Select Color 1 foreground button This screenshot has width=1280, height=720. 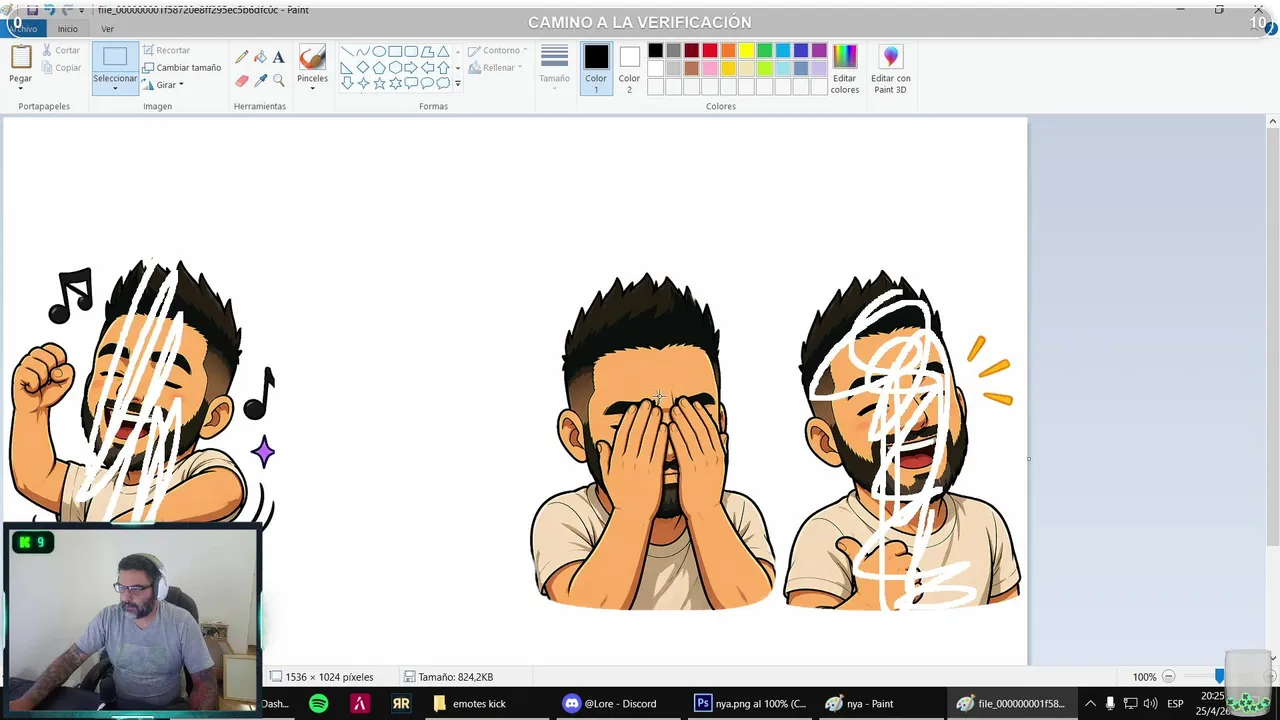click(596, 68)
